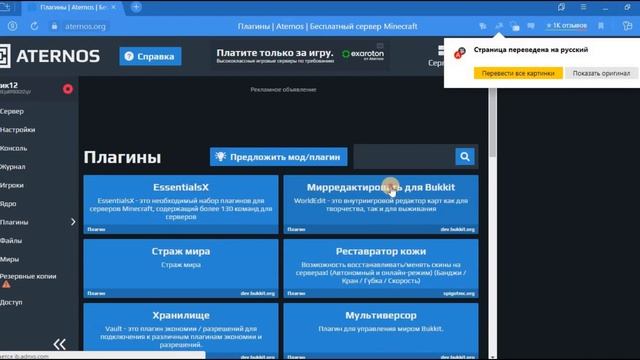
Task: Open Игроки in the sidebar
Action: point(12,185)
